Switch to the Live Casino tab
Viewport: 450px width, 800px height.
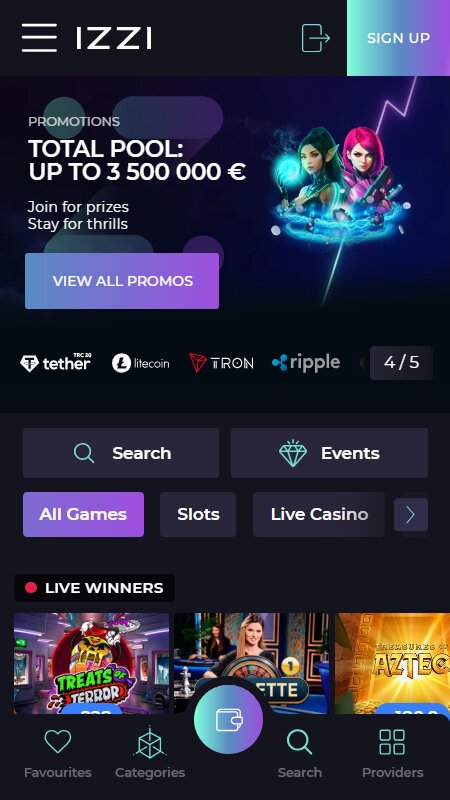pos(319,514)
